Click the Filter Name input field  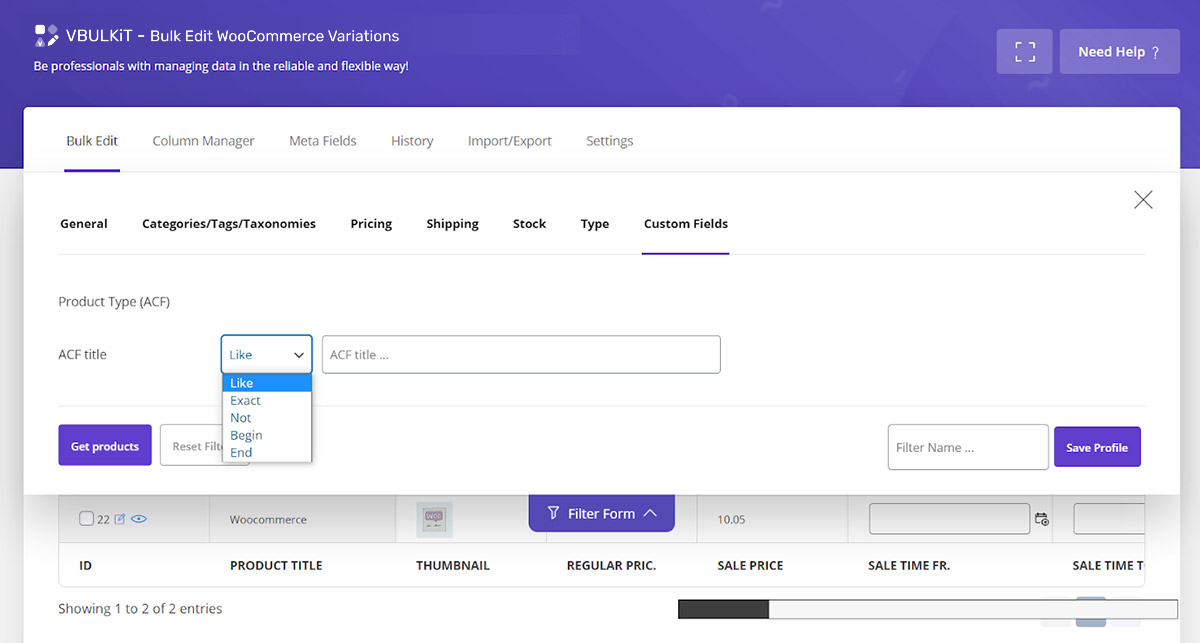(x=967, y=447)
